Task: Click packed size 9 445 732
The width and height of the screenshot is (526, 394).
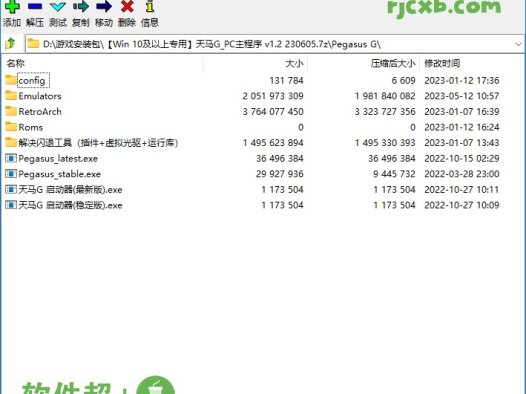Action: pyautogui.click(x=394, y=174)
